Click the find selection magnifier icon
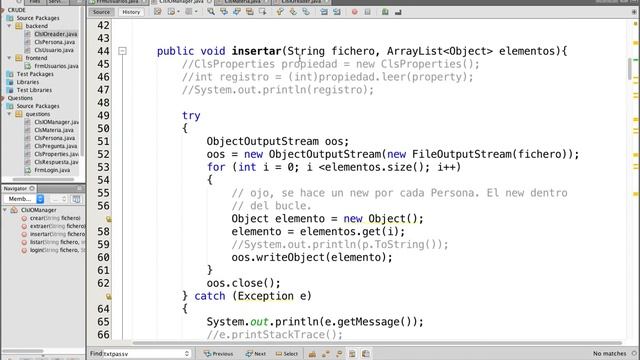This screenshot has height=360, width=640. click(211, 12)
